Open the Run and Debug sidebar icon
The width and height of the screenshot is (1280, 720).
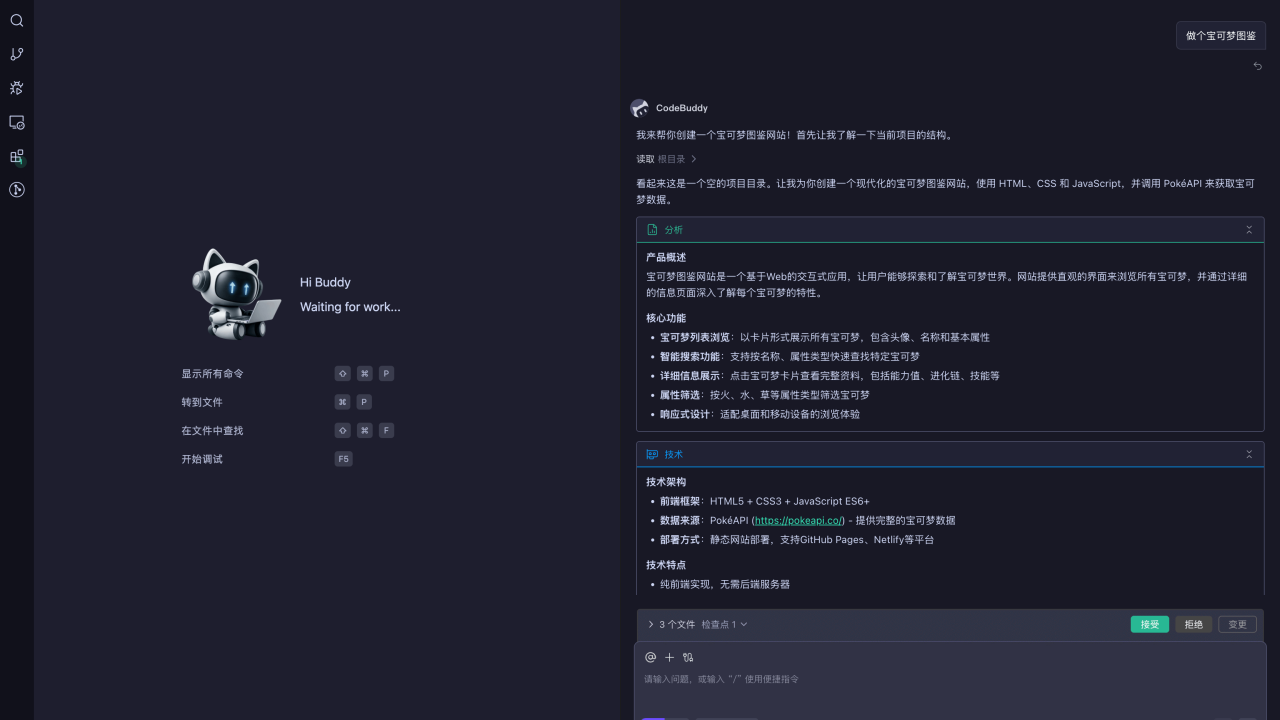pyautogui.click(x=17, y=88)
